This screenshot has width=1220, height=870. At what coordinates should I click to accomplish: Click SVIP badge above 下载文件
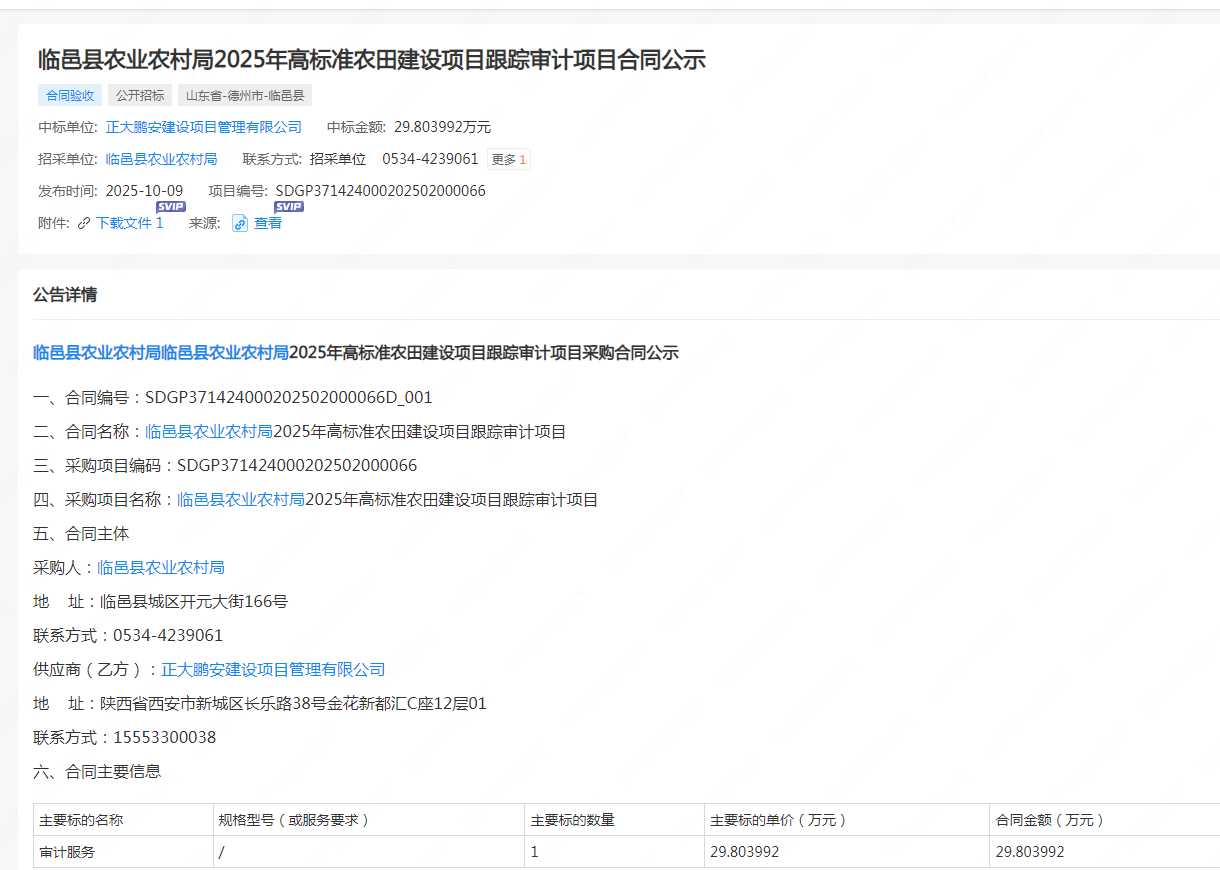point(170,207)
